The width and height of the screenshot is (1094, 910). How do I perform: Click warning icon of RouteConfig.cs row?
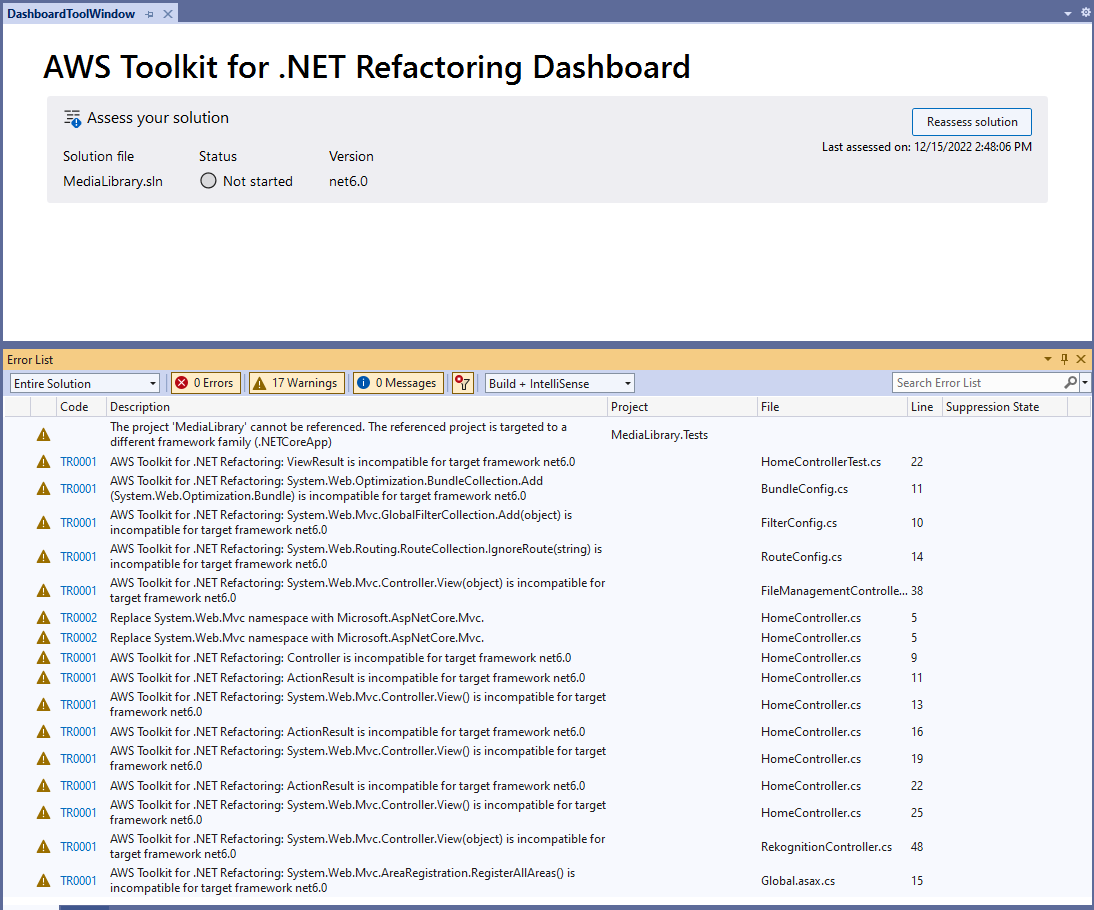[x=43, y=557]
